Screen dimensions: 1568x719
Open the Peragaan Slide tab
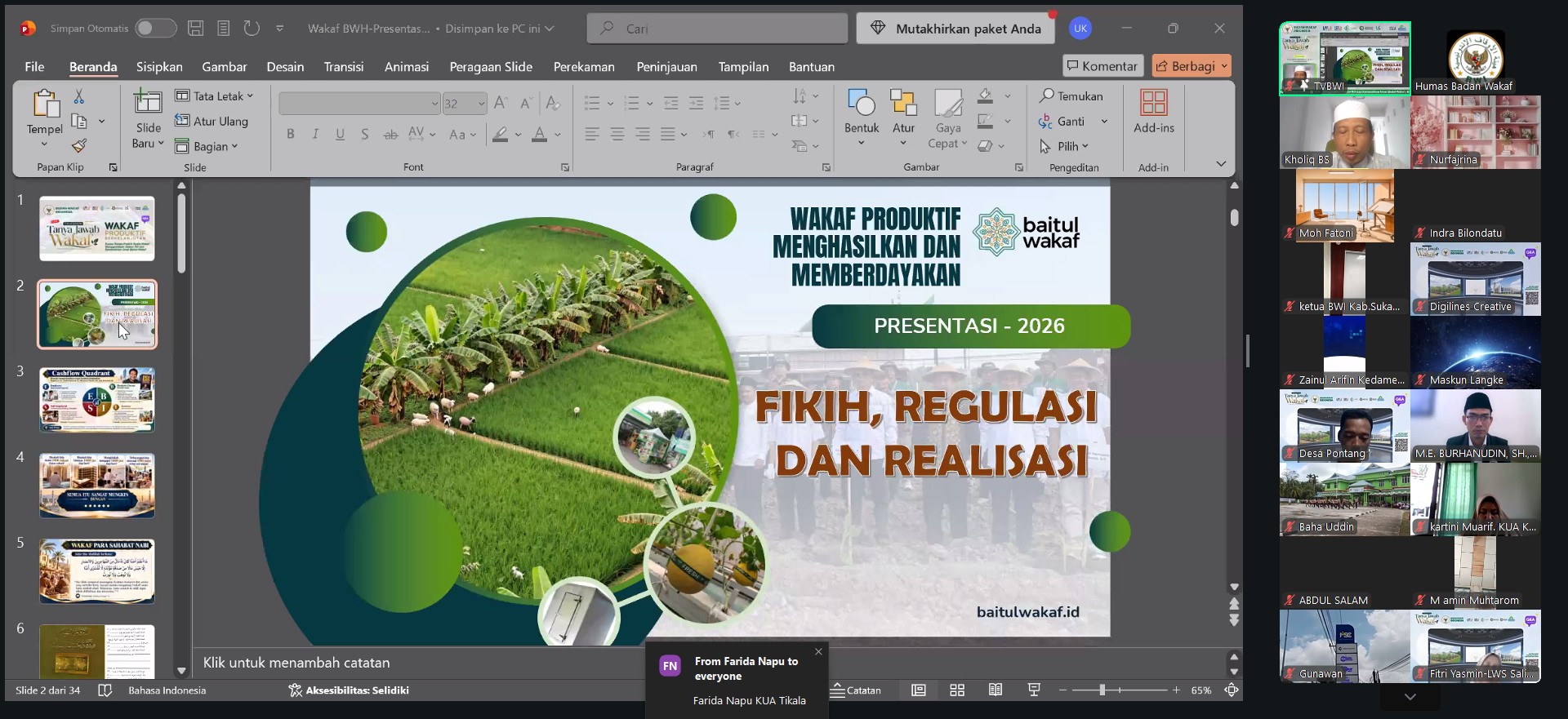click(491, 67)
